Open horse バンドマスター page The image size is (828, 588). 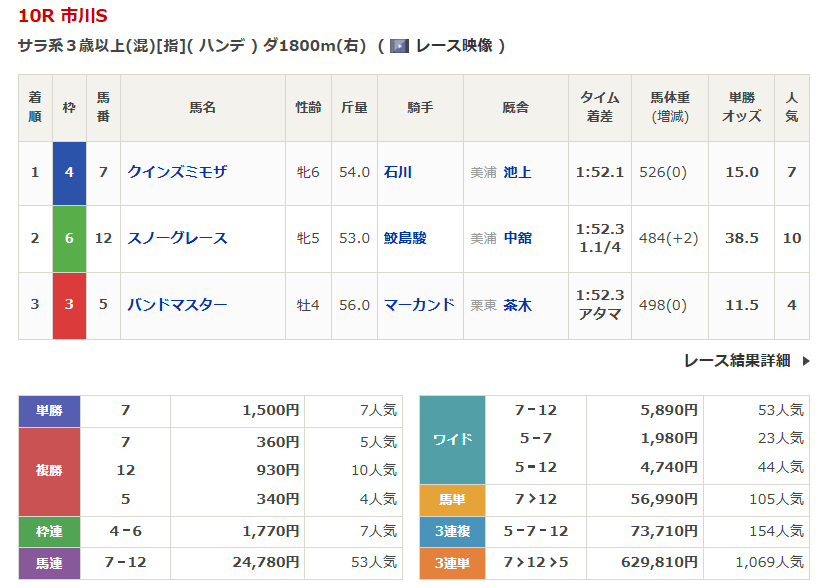point(177,305)
